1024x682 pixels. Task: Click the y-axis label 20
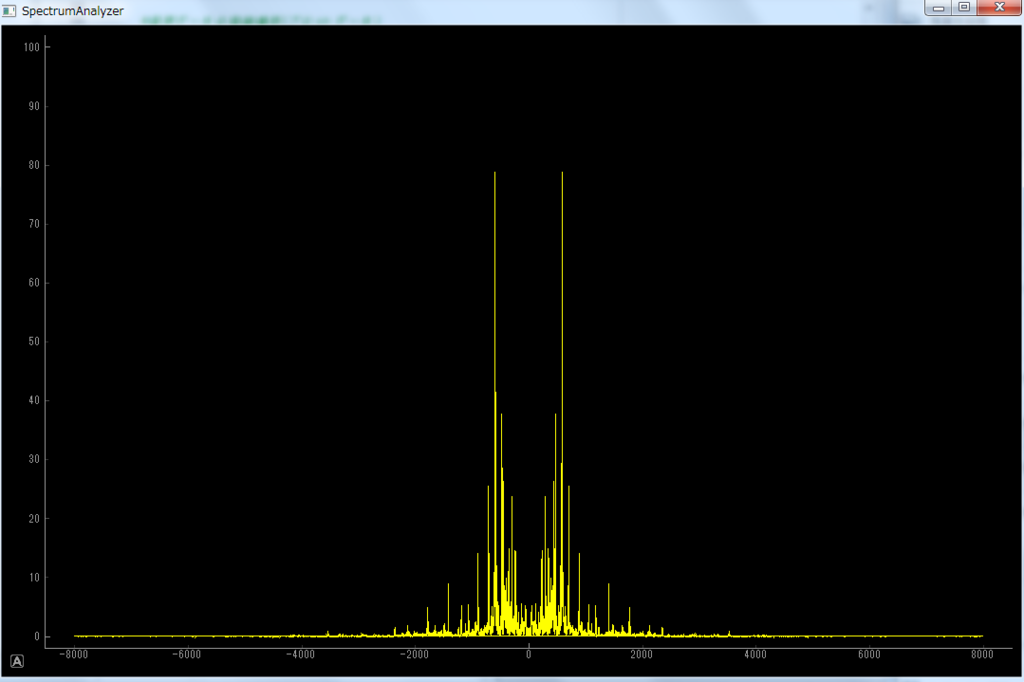click(x=34, y=518)
